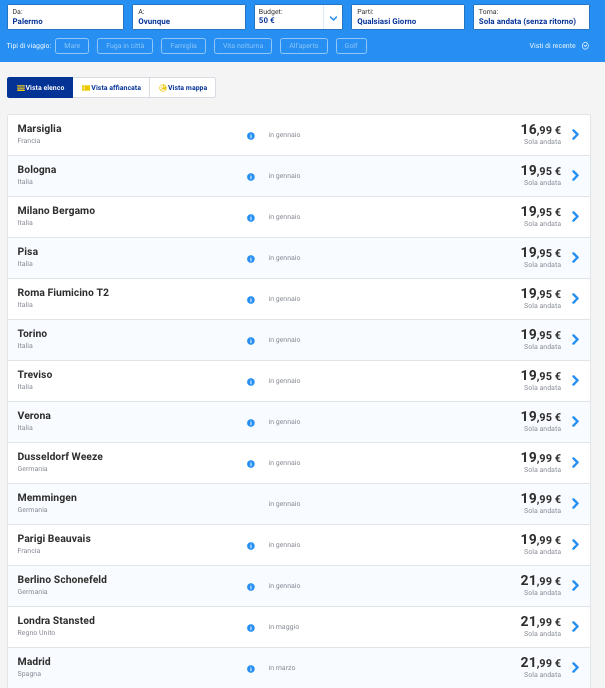Open the Budget 50 € dropdown
605x688 pixels.
[332, 17]
